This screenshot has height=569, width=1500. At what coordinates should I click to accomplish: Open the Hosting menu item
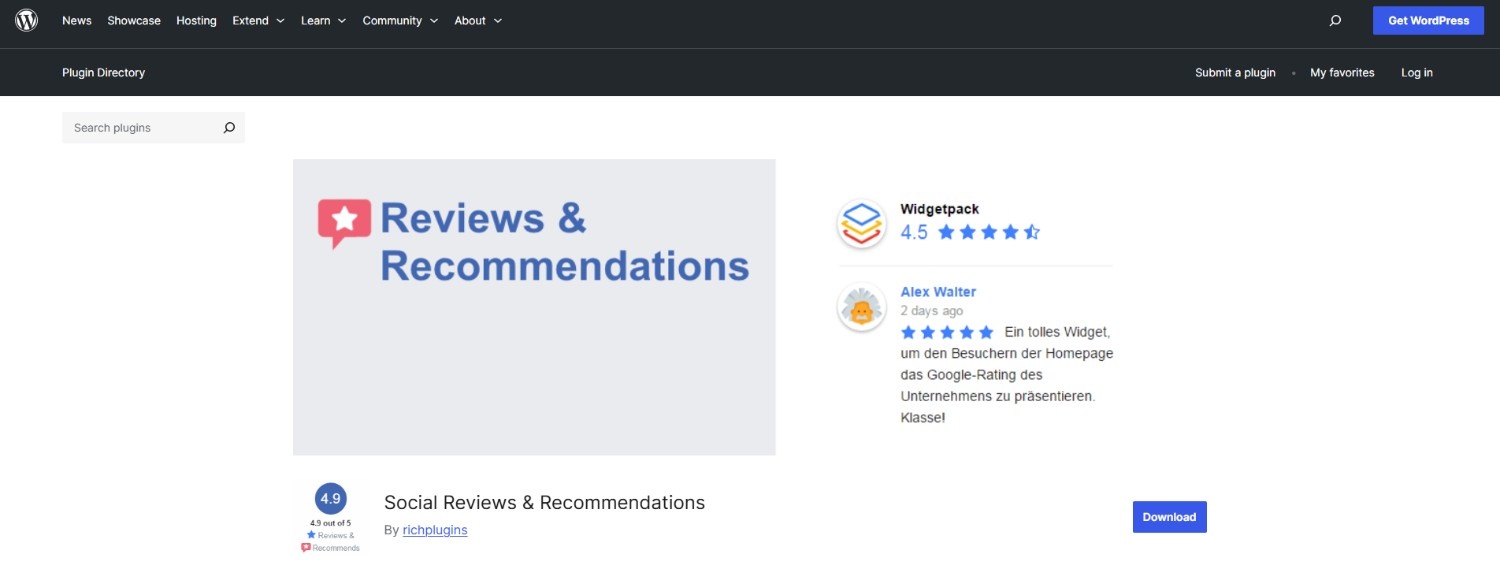click(x=196, y=21)
